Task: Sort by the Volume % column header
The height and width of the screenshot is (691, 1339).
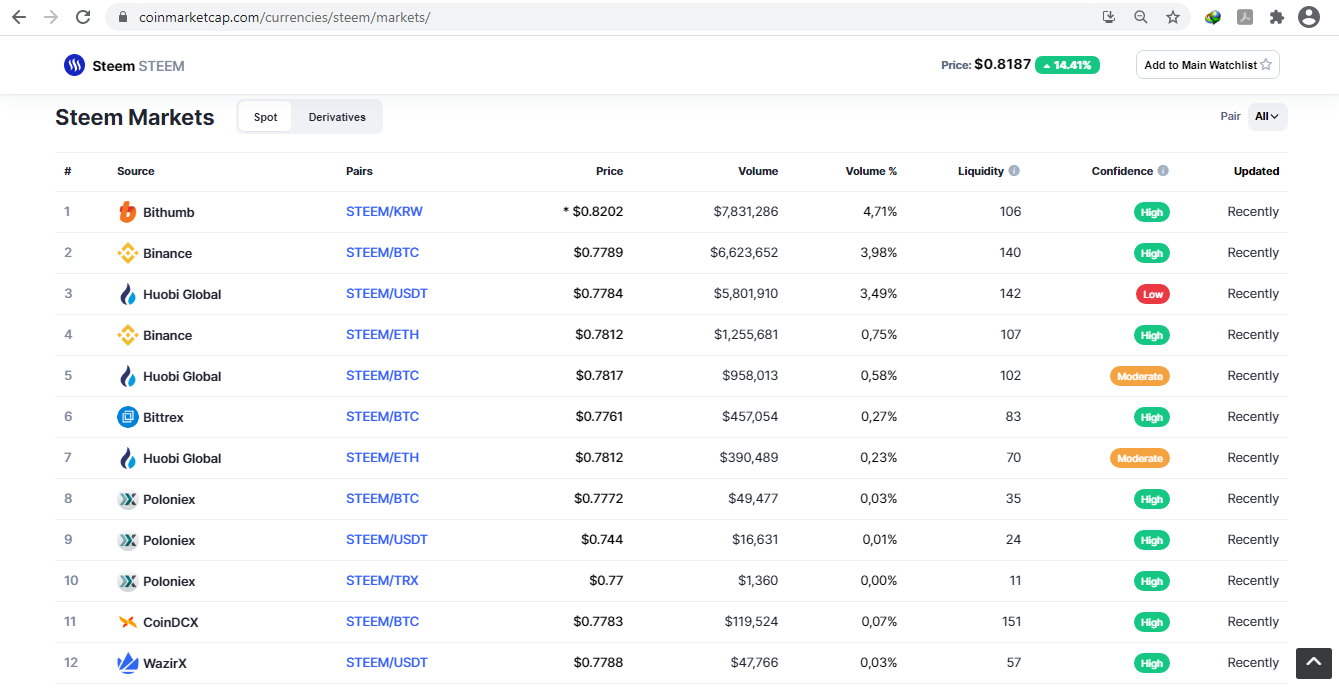Action: pyautogui.click(x=871, y=171)
